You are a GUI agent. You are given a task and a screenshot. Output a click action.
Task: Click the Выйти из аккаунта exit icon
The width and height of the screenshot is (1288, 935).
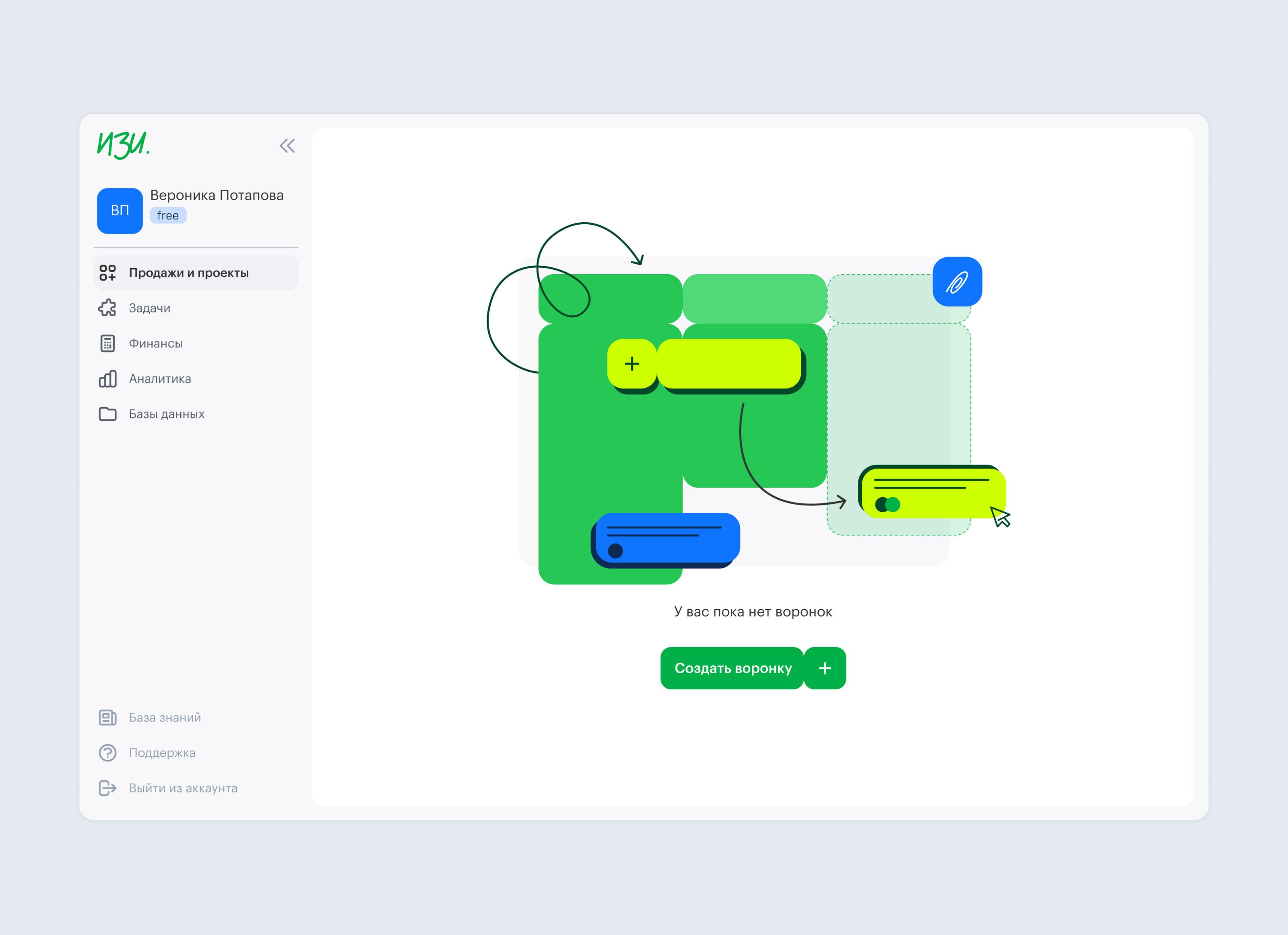coord(107,788)
